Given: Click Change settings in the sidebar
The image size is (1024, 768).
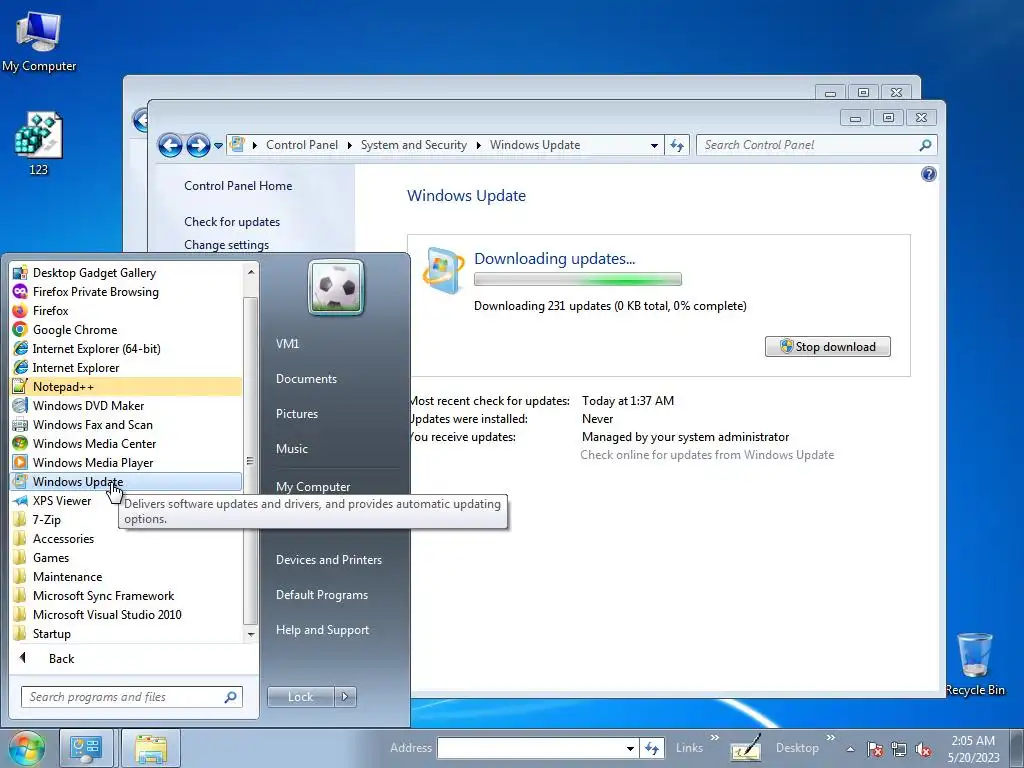Looking at the screenshot, I should pos(226,245).
